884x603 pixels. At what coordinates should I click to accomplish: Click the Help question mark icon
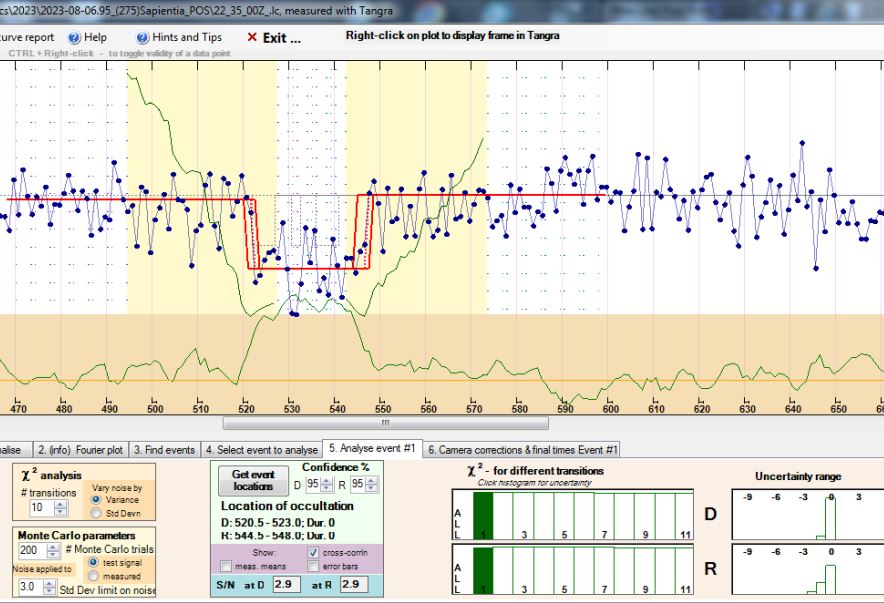point(75,37)
